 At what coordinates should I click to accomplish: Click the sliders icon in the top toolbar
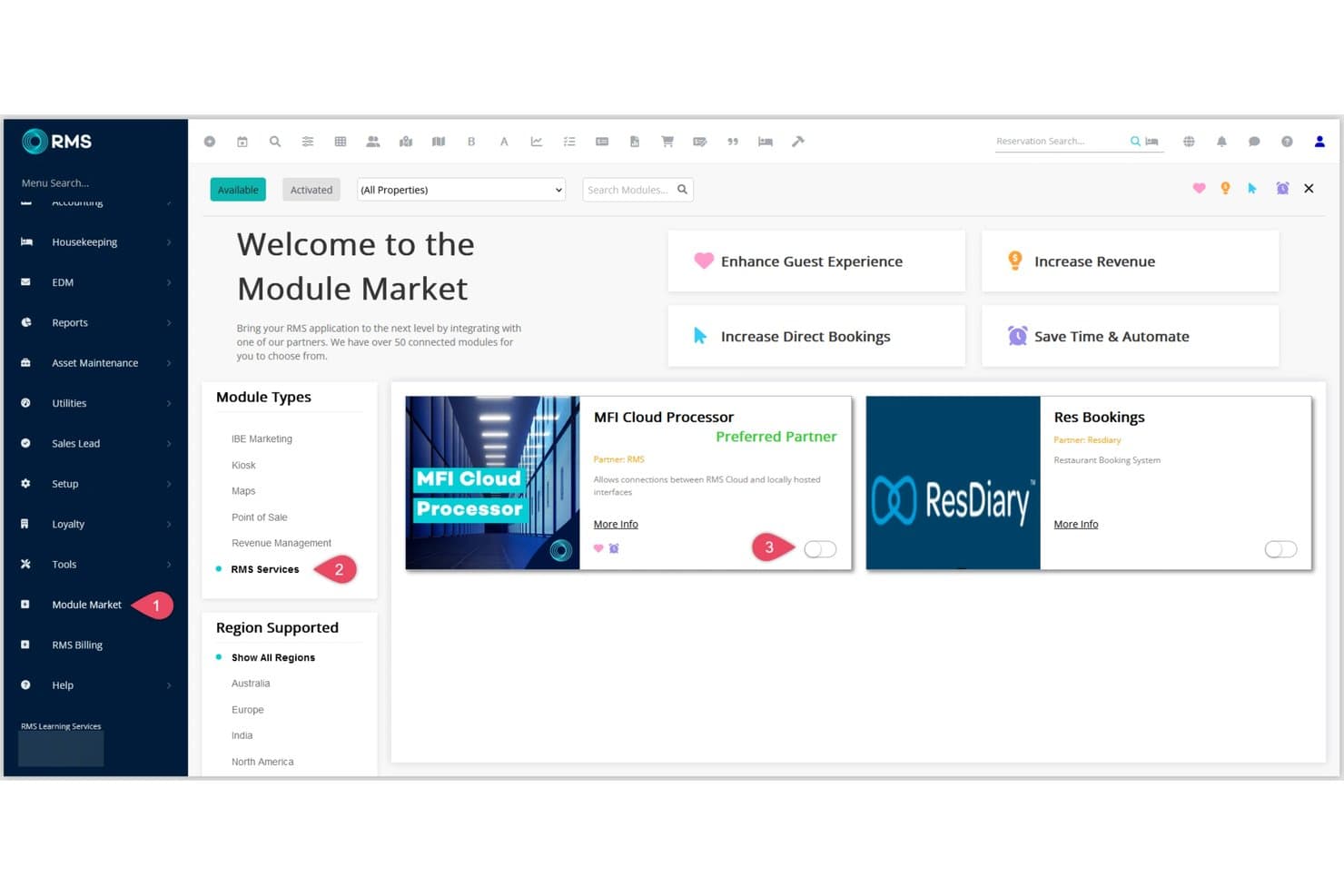click(x=308, y=142)
